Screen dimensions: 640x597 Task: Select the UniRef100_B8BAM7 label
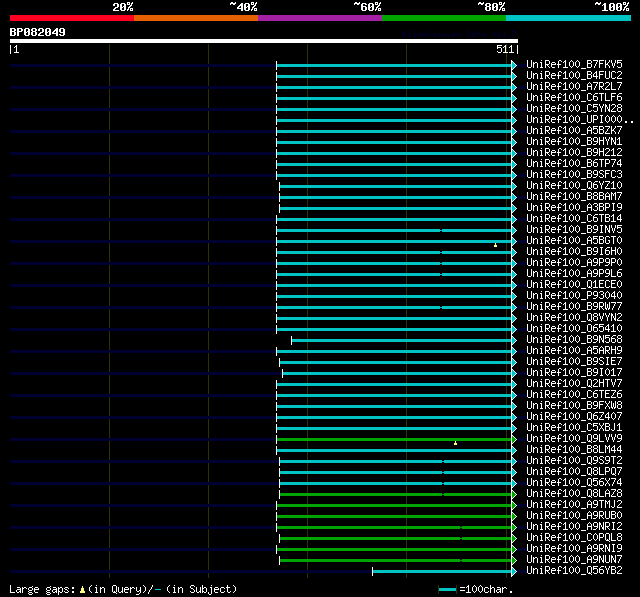pos(574,197)
